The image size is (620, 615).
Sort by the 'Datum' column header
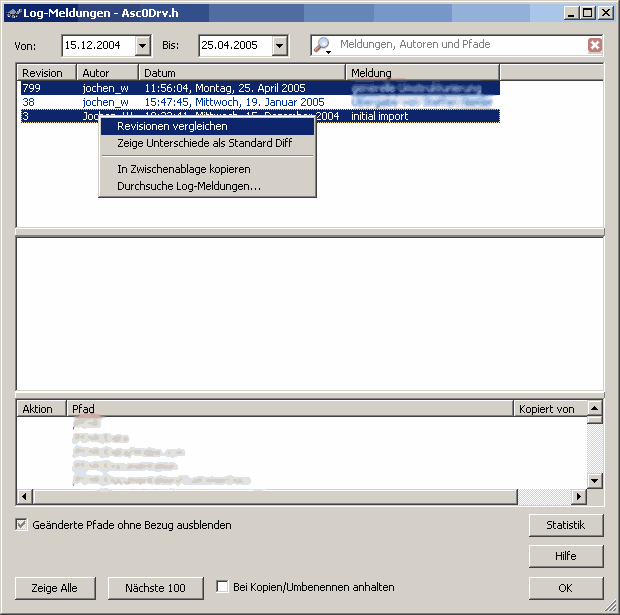tap(242, 73)
